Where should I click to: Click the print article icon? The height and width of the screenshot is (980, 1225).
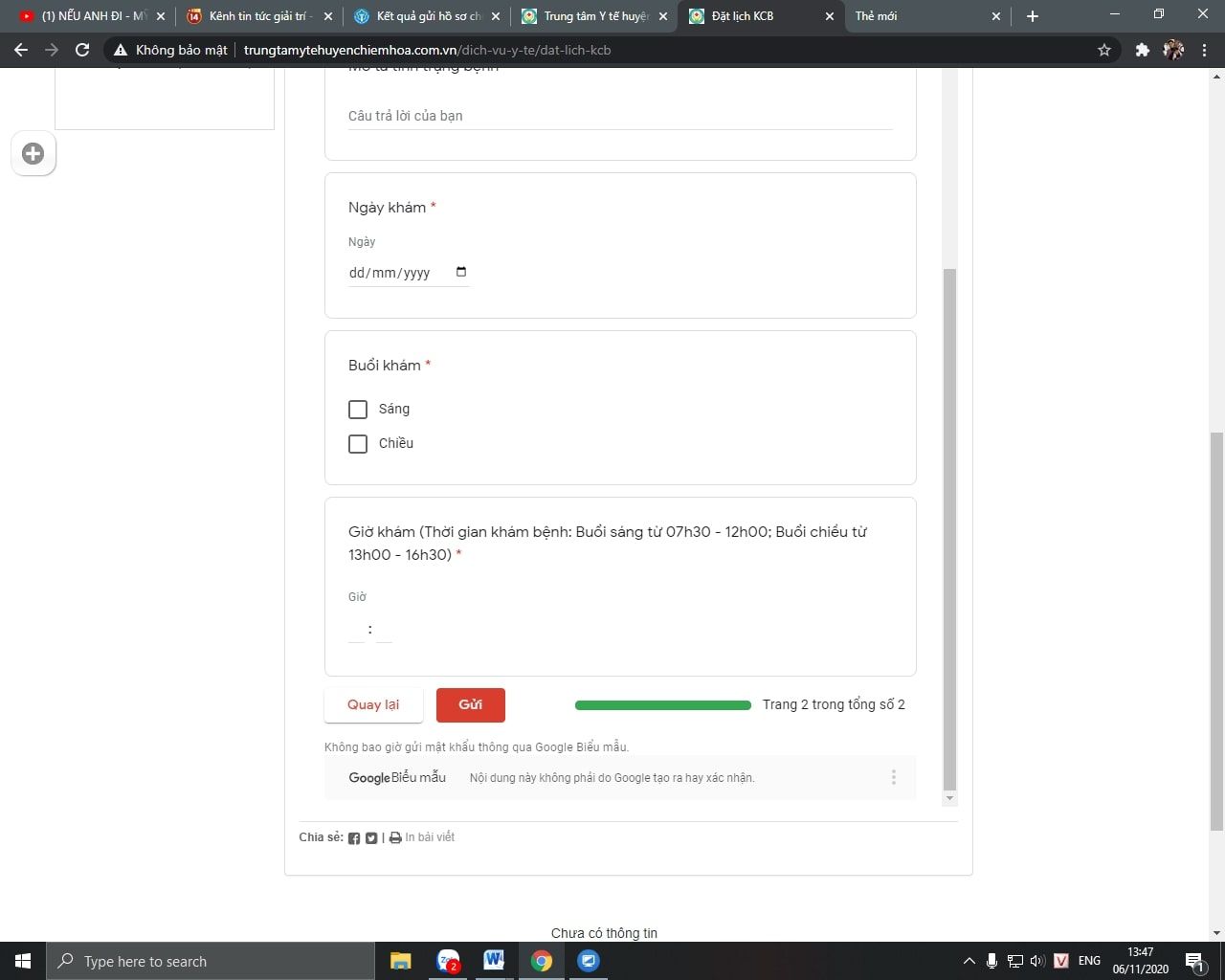pyautogui.click(x=395, y=838)
